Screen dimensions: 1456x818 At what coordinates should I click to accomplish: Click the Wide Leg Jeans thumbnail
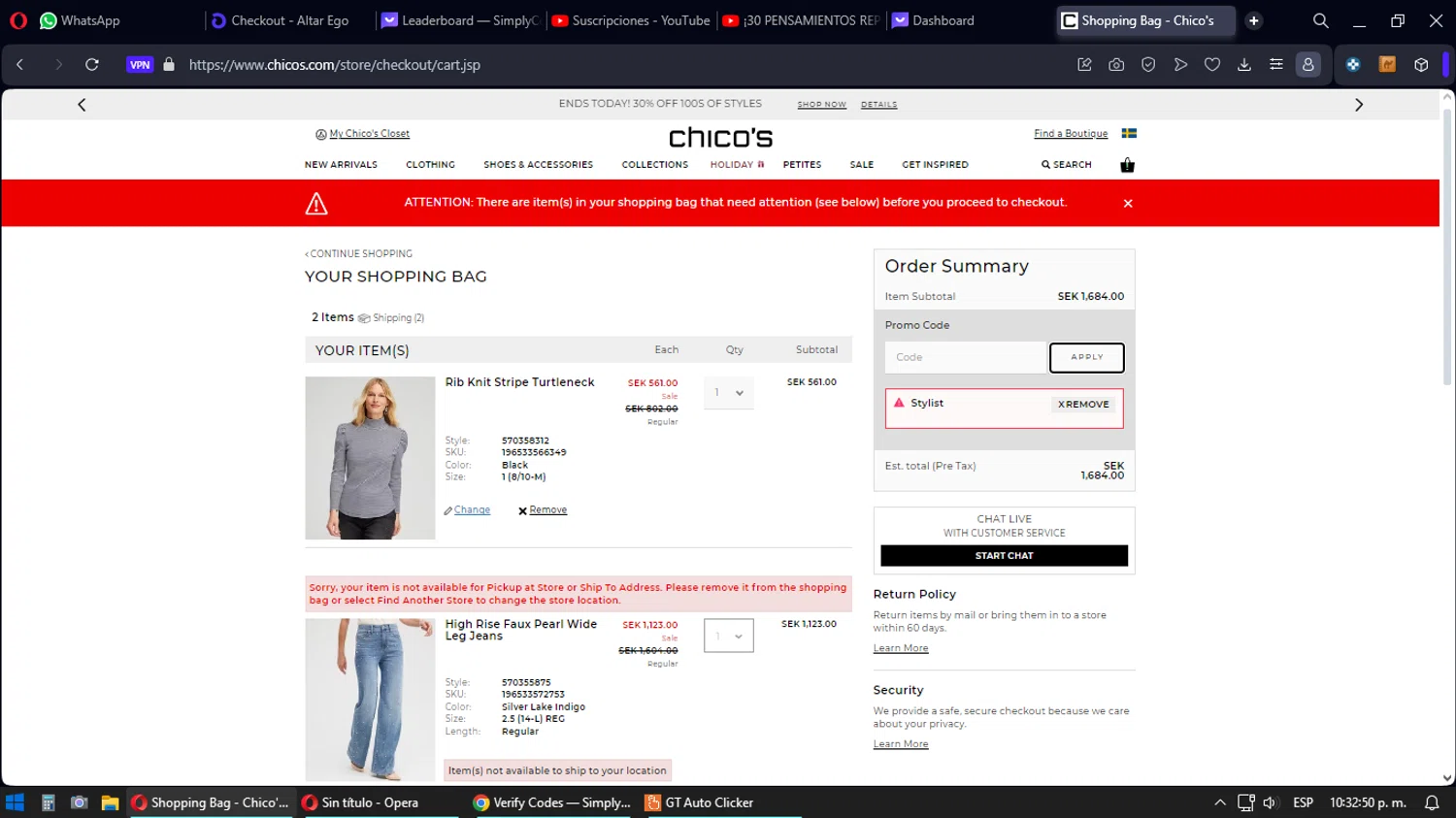[370, 700]
